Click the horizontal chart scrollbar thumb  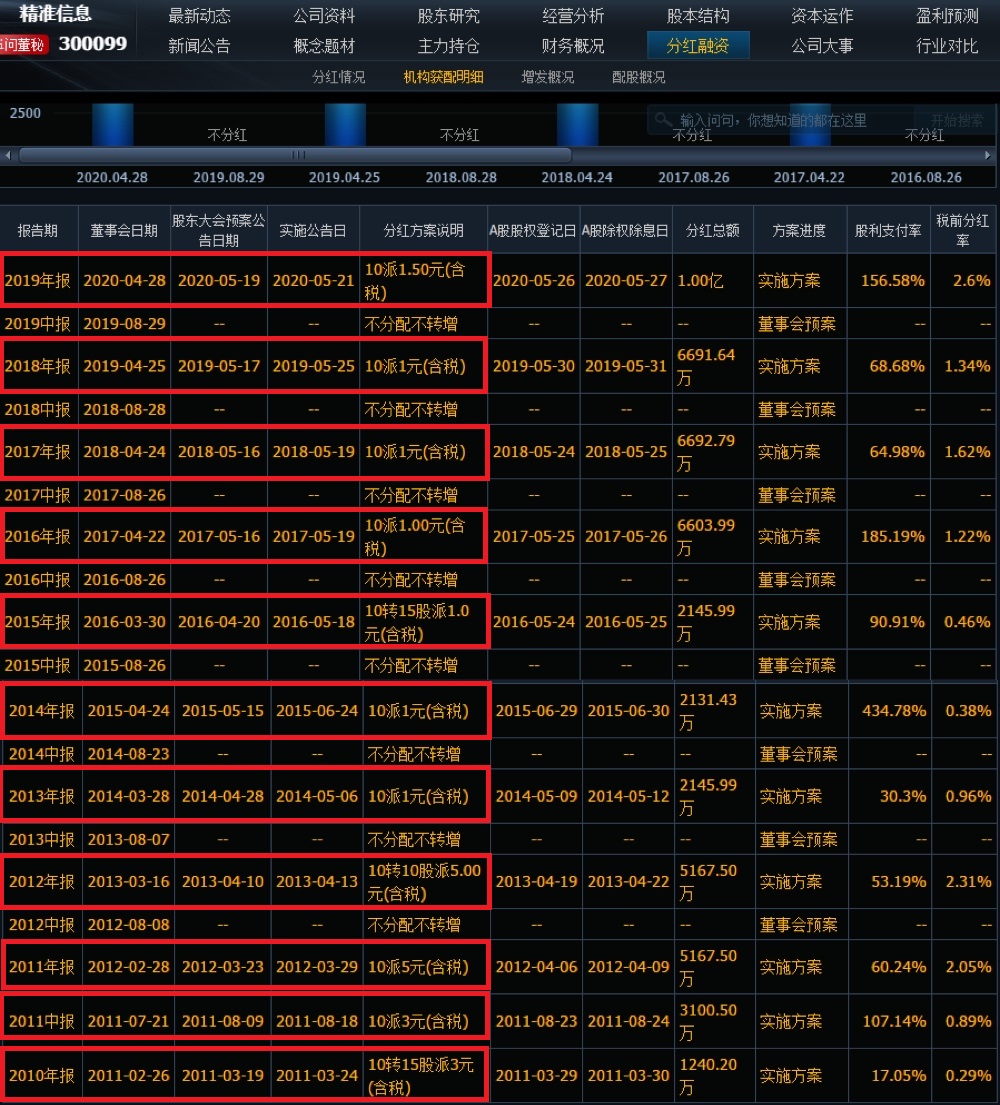[x=295, y=155]
